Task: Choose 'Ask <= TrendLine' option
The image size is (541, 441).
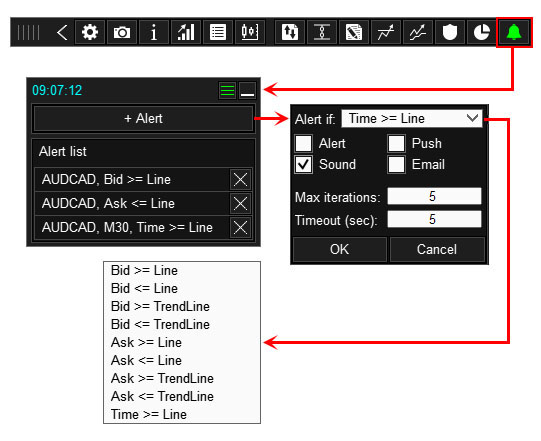Action: (x=182, y=396)
